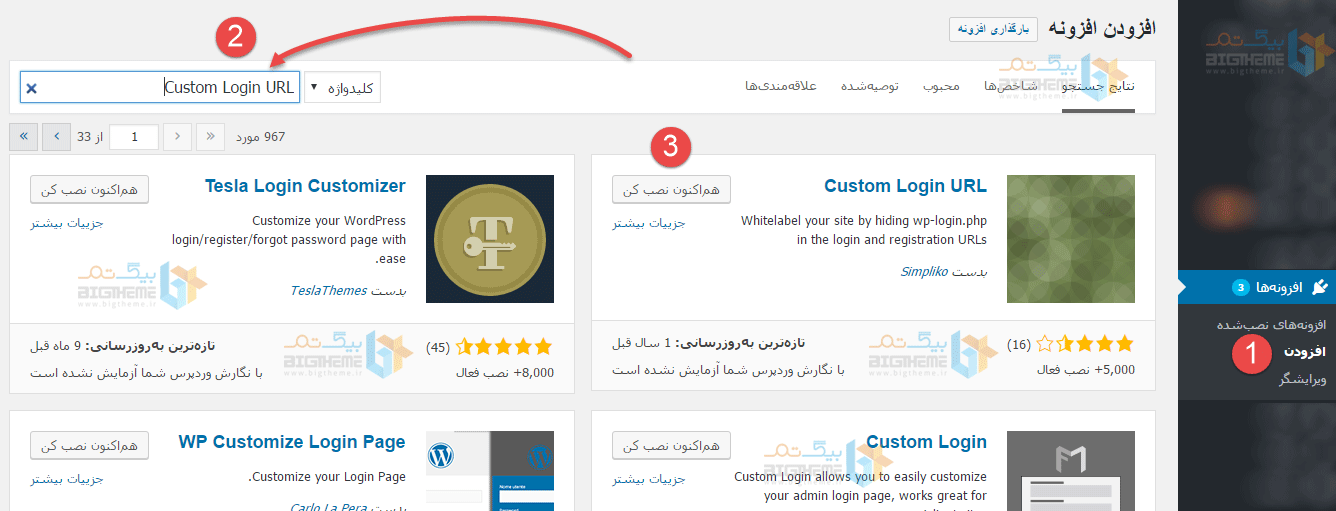Screen dimensions: 1336x511
Task: Open the کلیدواژه search type dropdown
Action: tap(342, 88)
